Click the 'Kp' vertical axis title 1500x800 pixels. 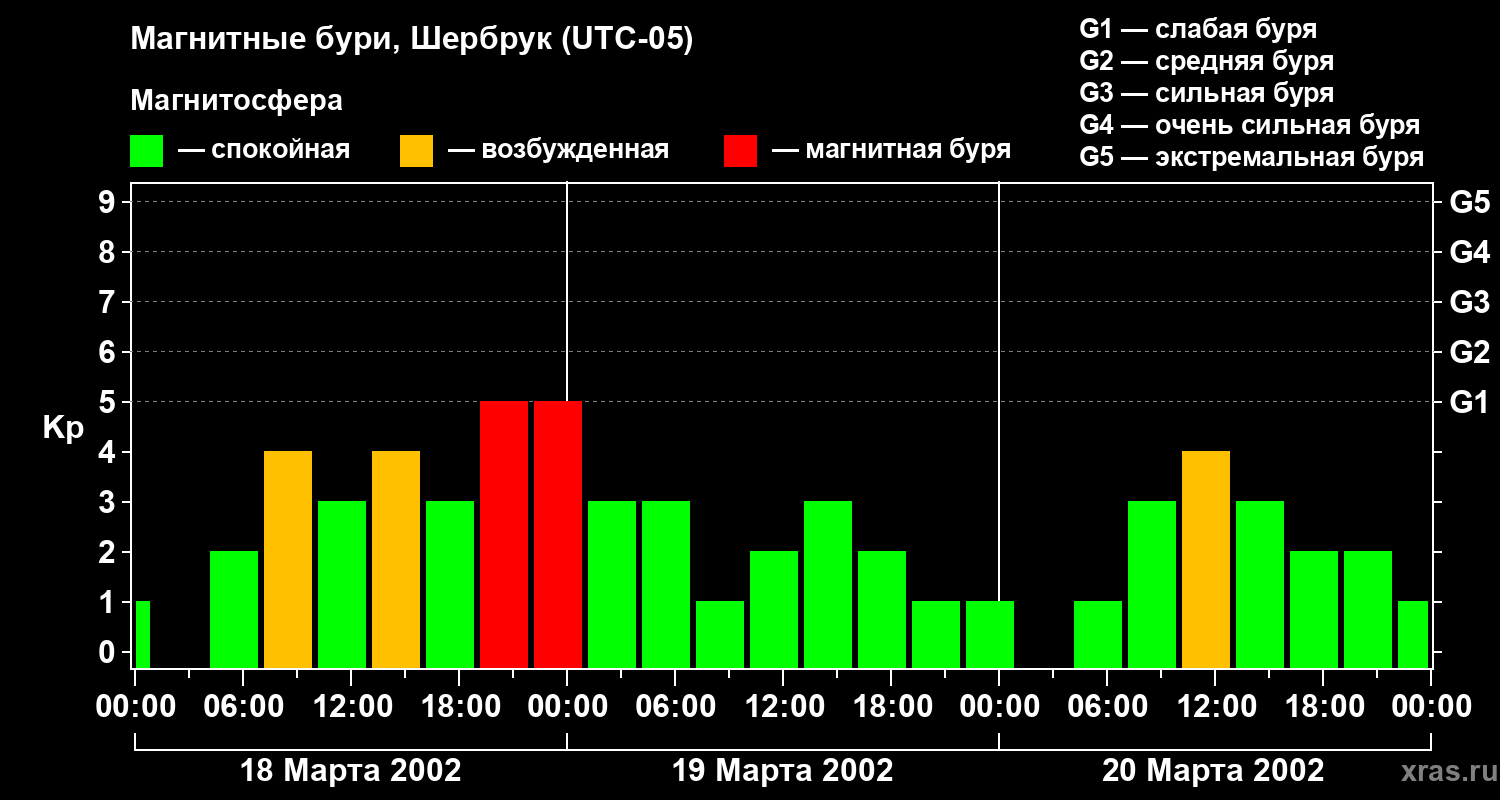63,429
